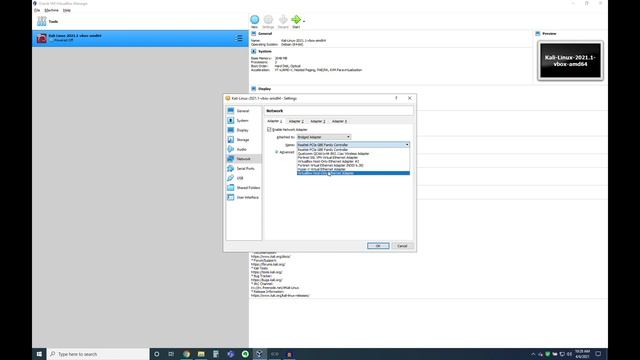The height and width of the screenshot is (360, 640).
Task: Click the taskbar search box
Action: (98, 354)
